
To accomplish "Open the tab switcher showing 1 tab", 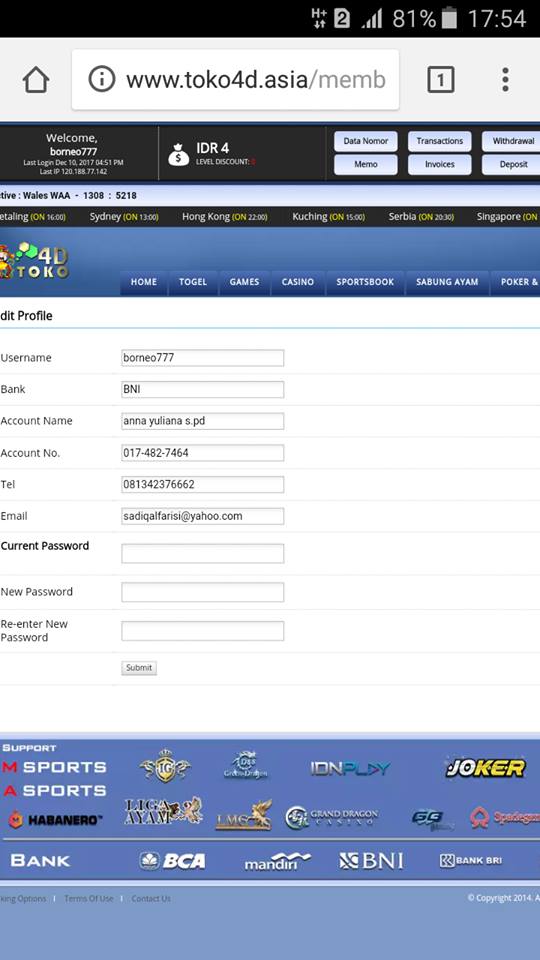I will click(x=440, y=80).
